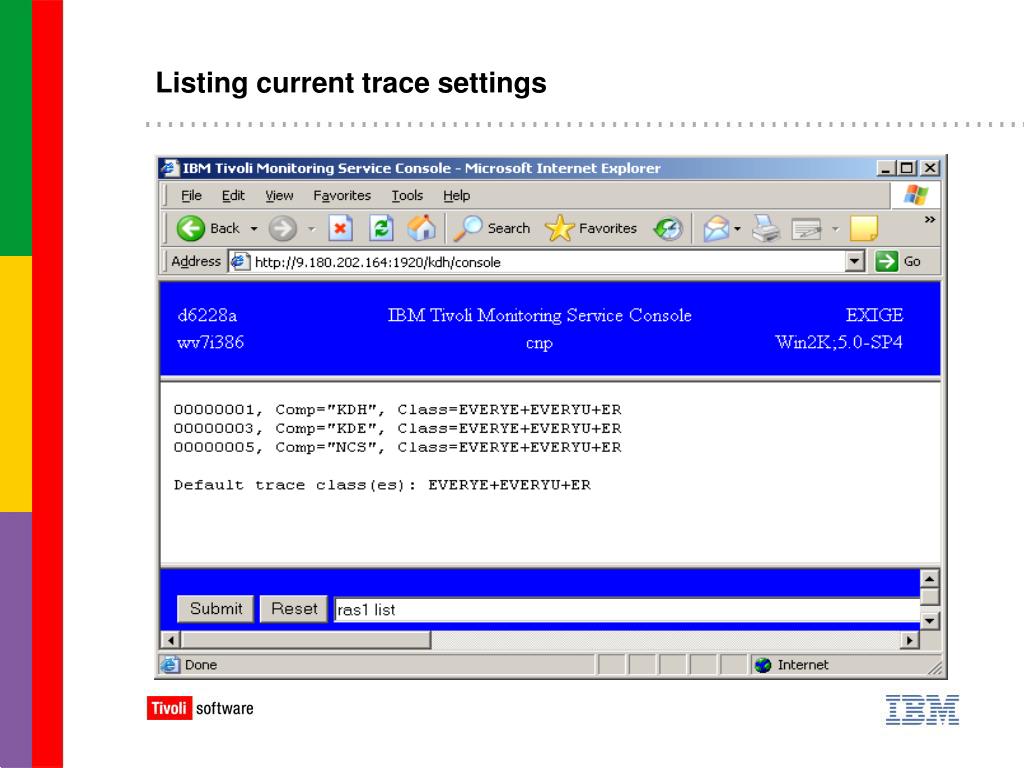
Task: Click the Address URL field
Action: click(x=547, y=262)
